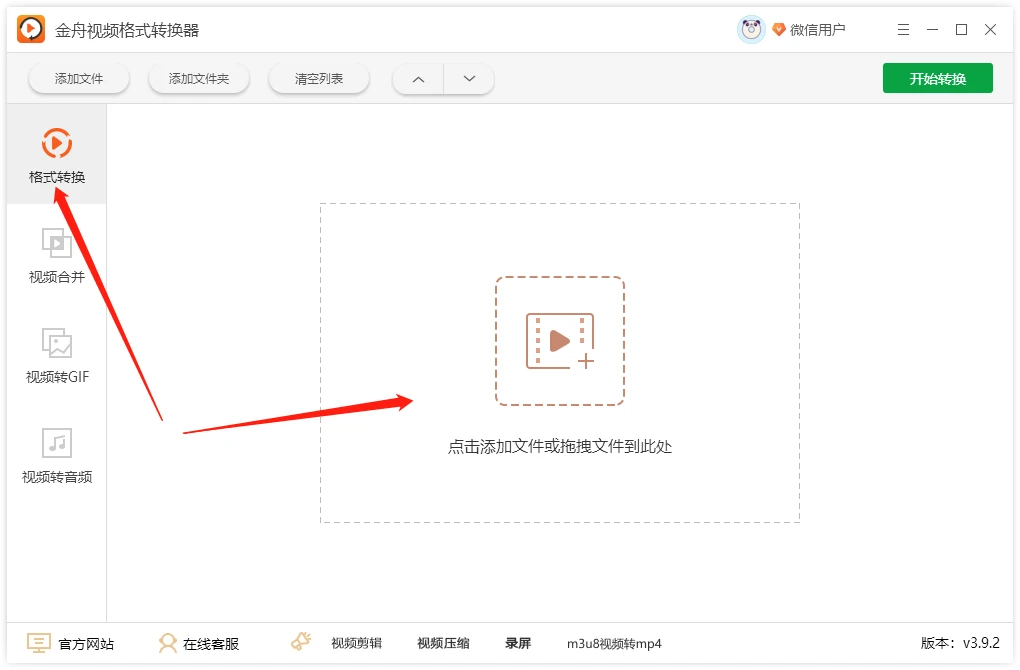Click the person icon for 在线客服
Screen dimensions: 1020x670
coord(167,643)
